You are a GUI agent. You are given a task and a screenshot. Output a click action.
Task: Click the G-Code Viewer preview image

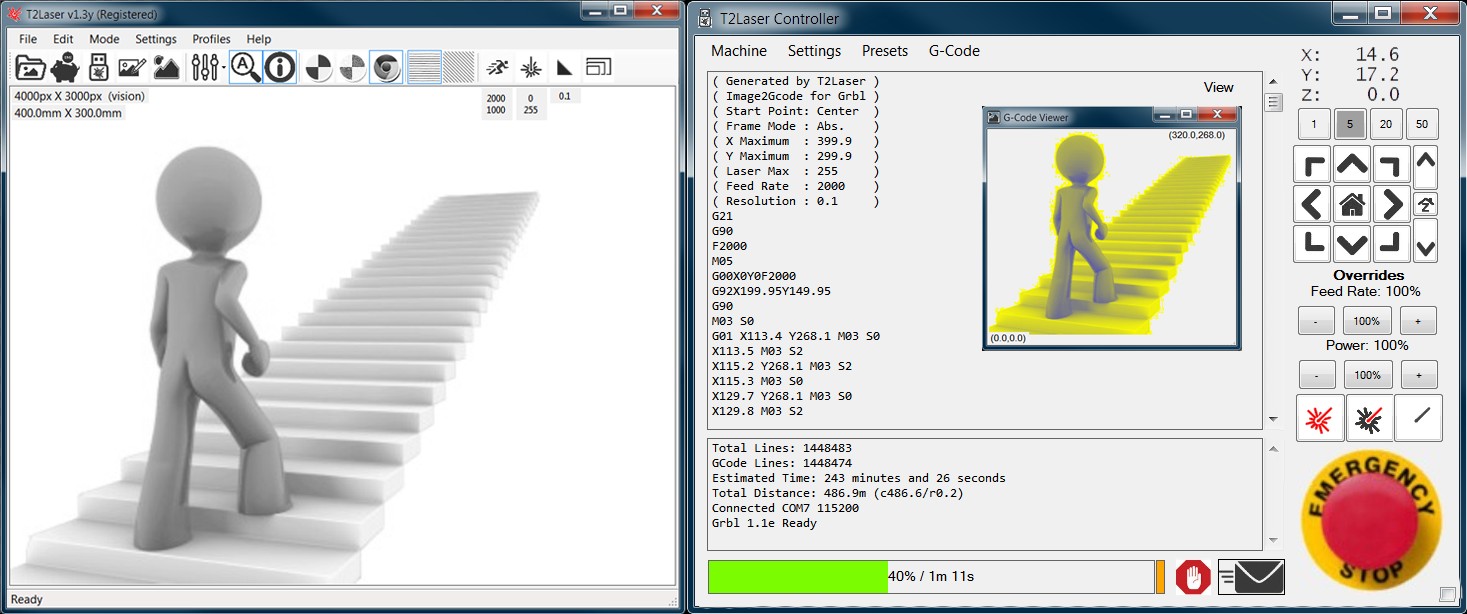pyautogui.click(x=1110, y=236)
